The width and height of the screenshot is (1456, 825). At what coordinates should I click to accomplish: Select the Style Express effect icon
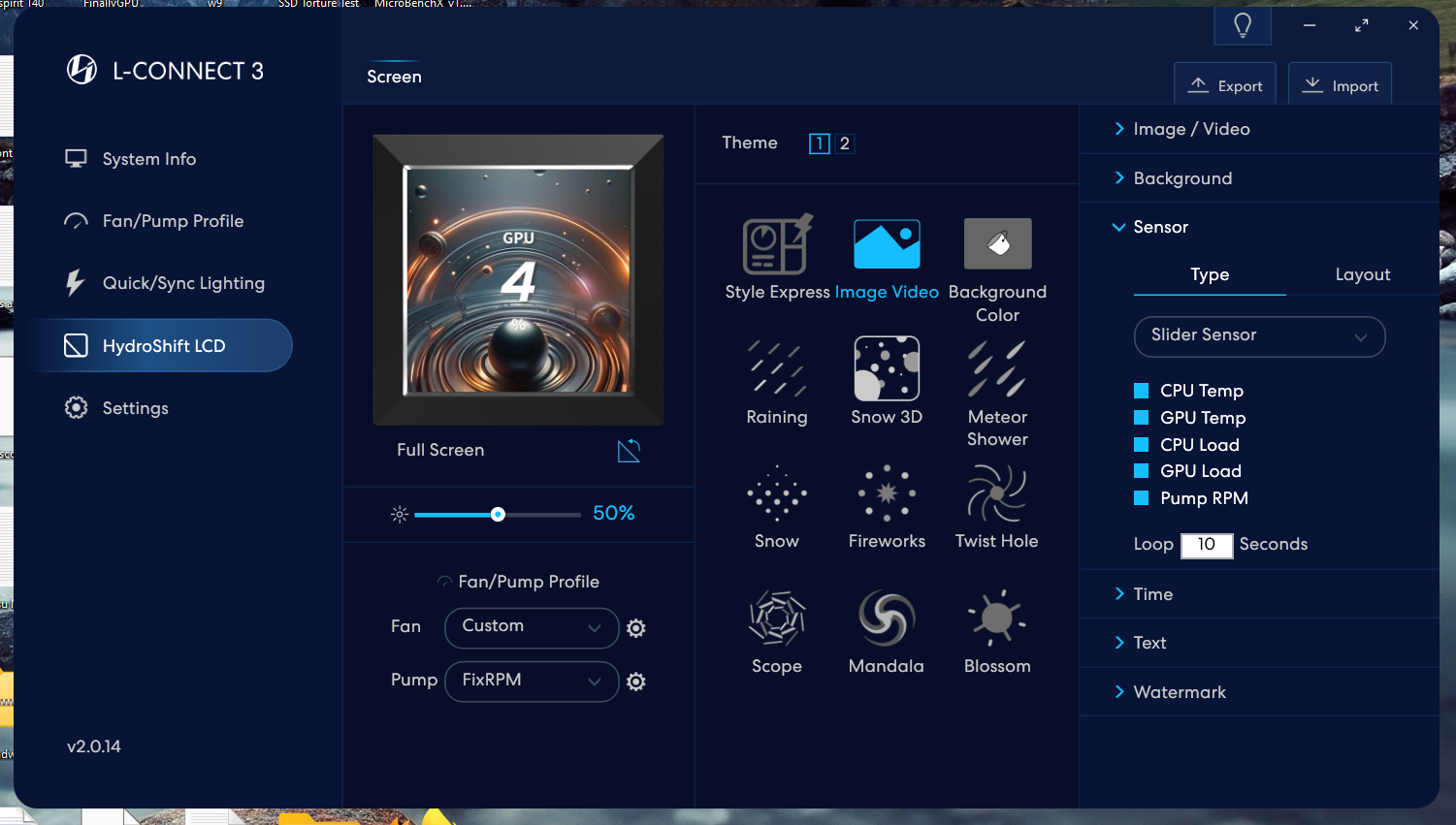[x=777, y=244]
